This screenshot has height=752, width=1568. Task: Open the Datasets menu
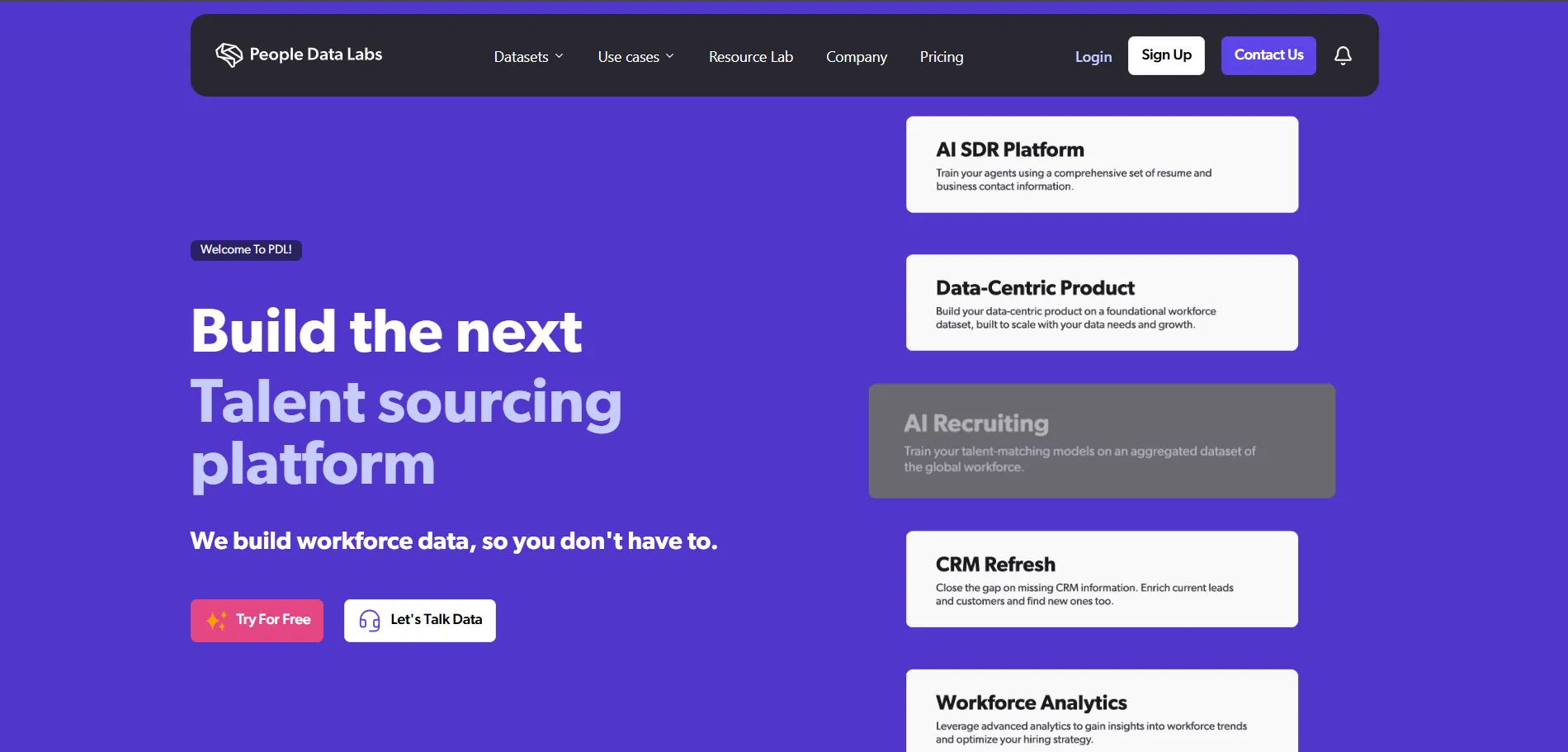[x=528, y=56]
